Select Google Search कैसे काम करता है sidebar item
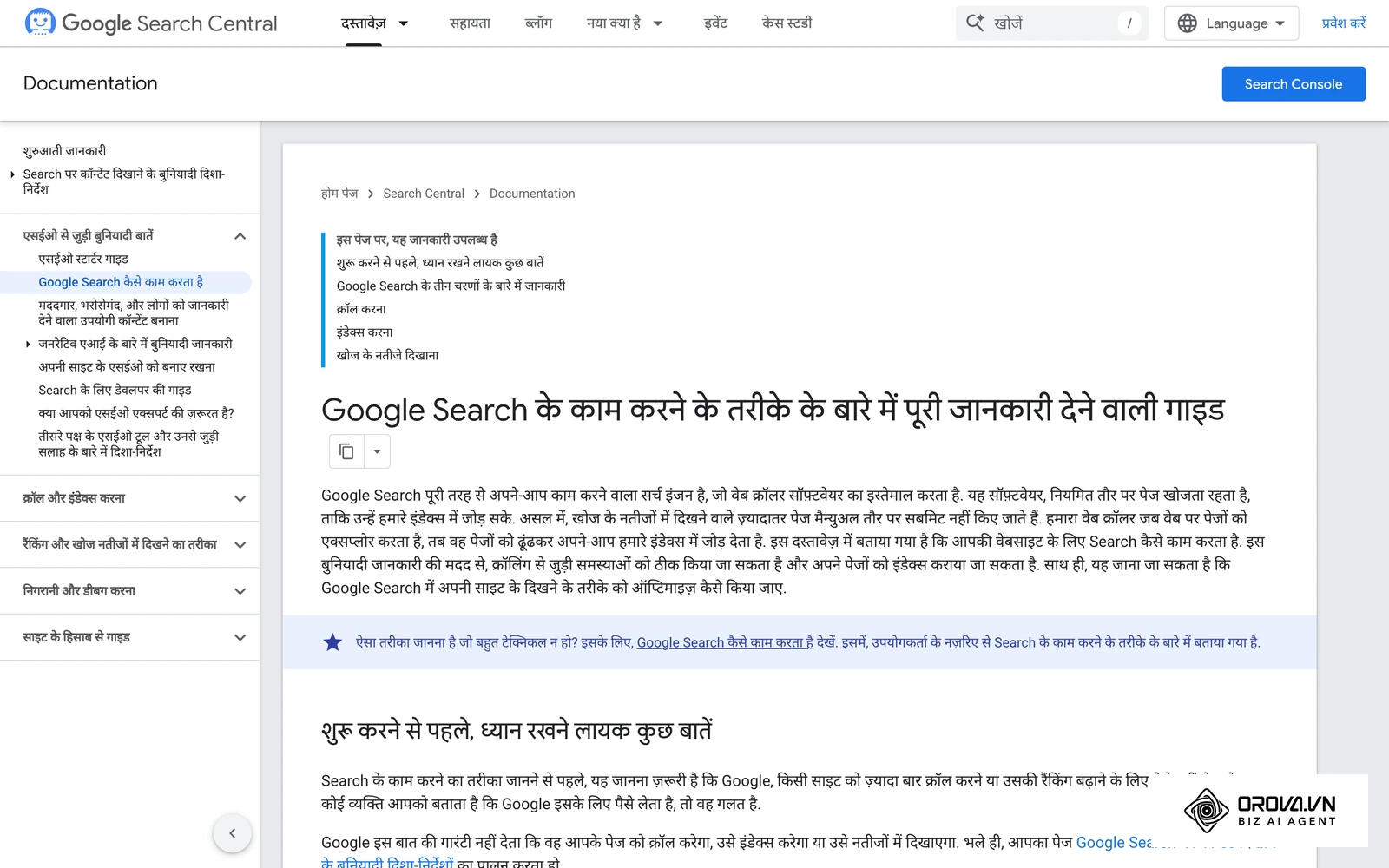This screenshot has height=868, width=1389. pyautogui.click(x=121, y=282)
